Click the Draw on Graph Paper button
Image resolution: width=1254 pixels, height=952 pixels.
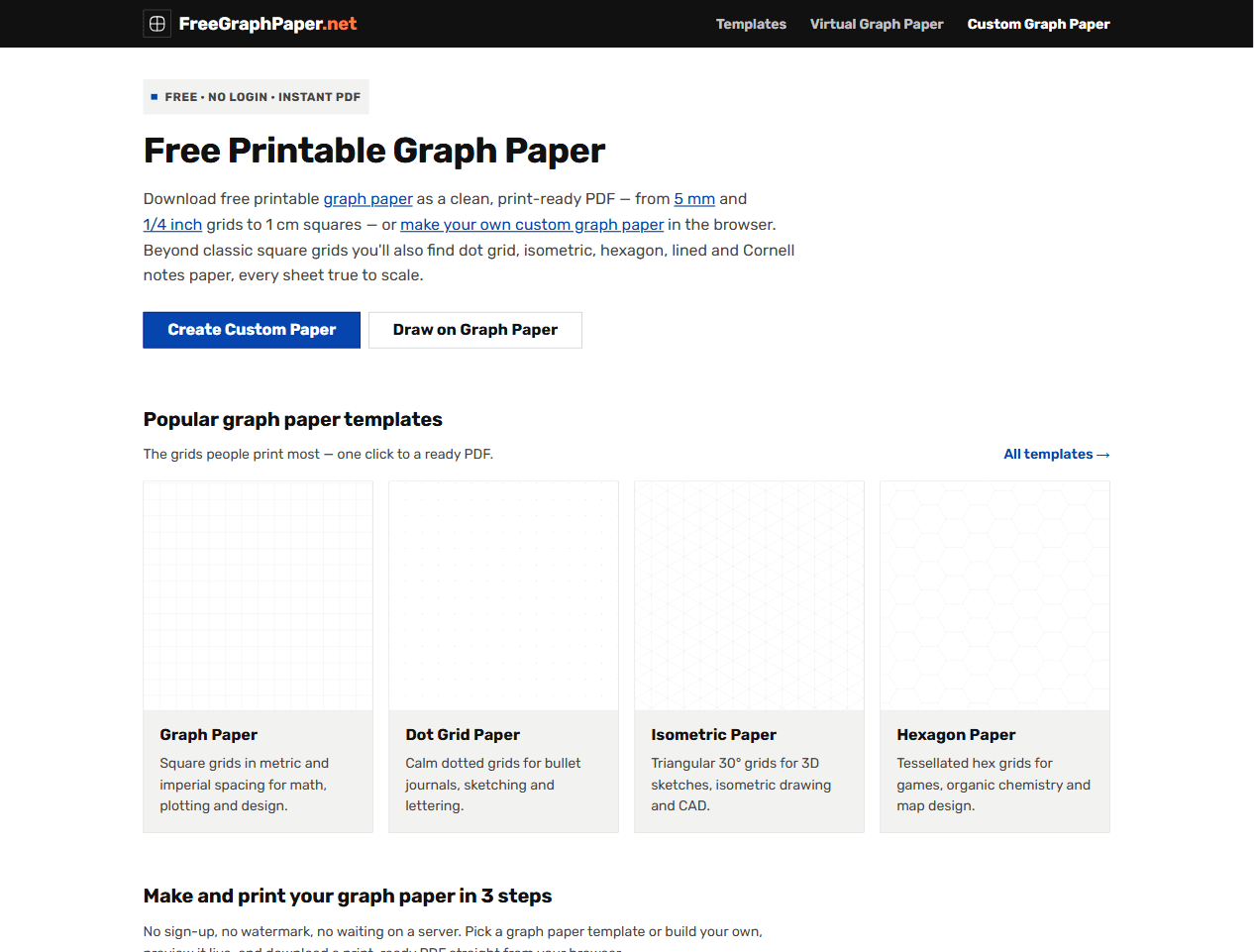click(475, 330)
